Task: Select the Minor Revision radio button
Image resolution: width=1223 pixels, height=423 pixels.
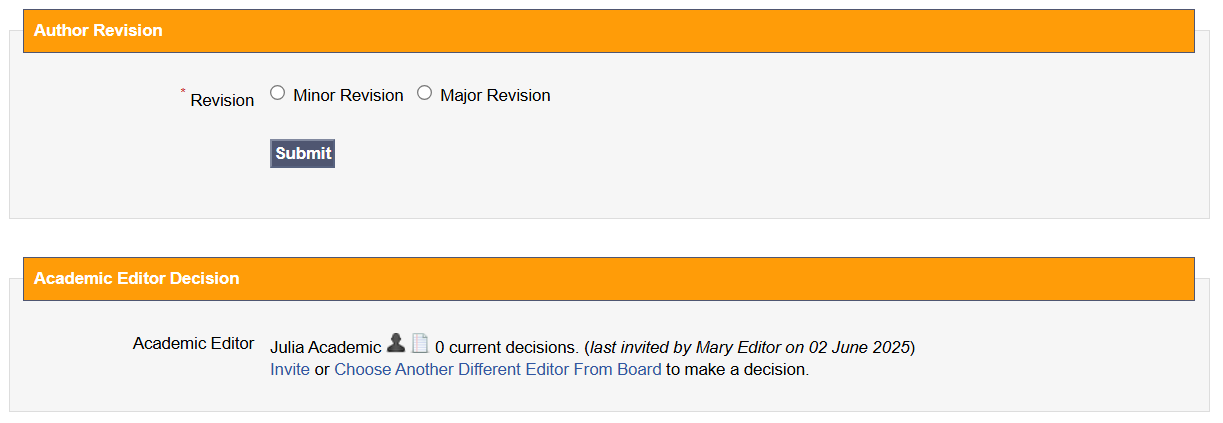Action: (278, 94)
